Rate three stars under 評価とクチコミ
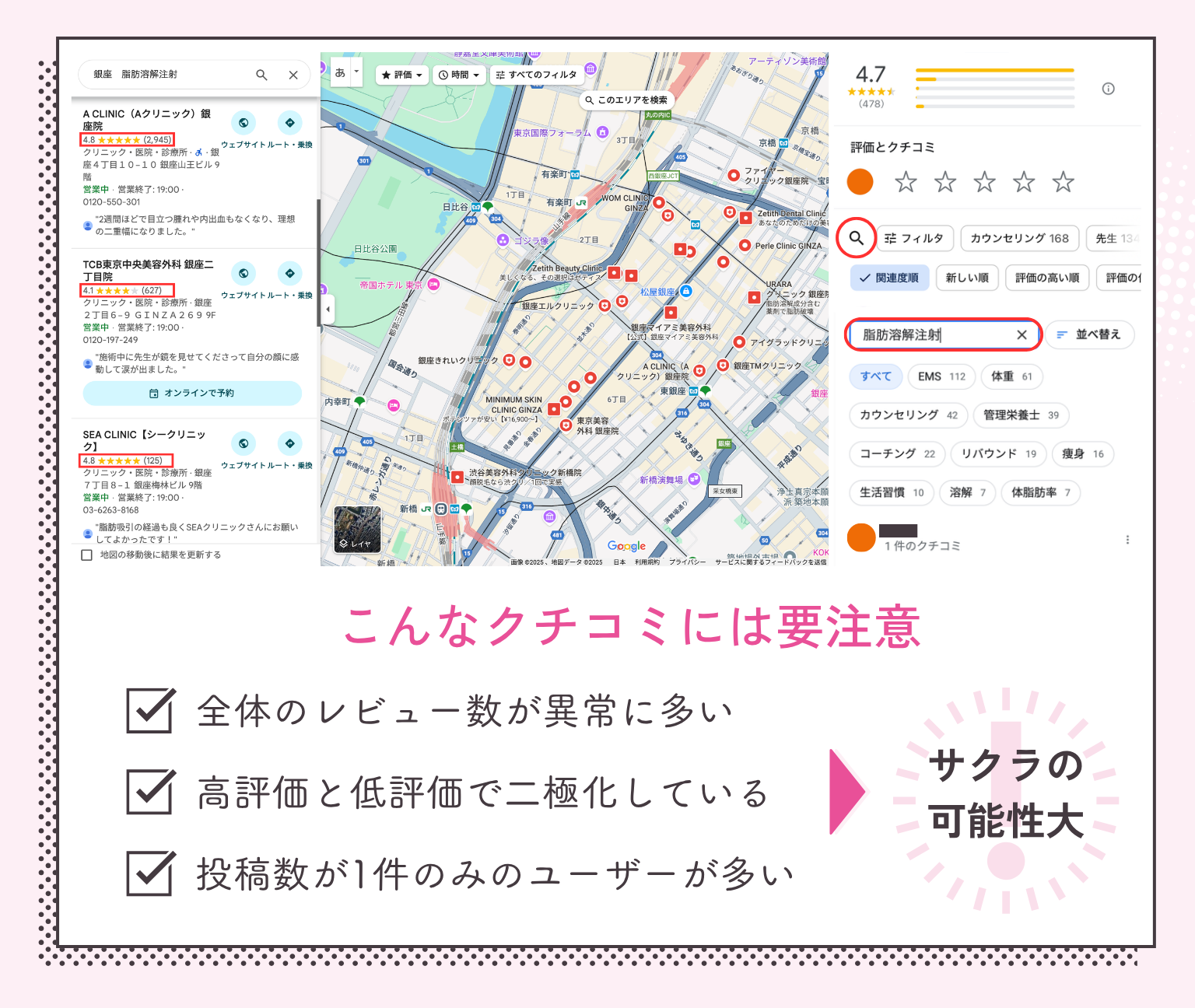This screenshot has height=1008, width=1195. click(984, 182)
